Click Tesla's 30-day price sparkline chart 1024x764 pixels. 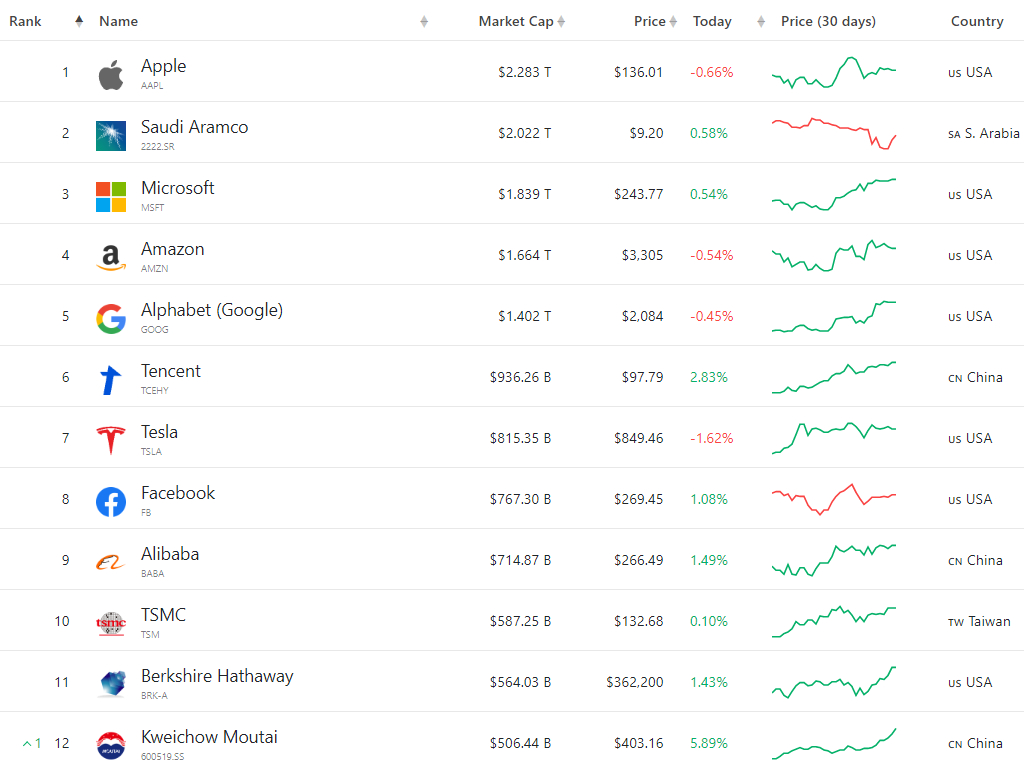834,438
